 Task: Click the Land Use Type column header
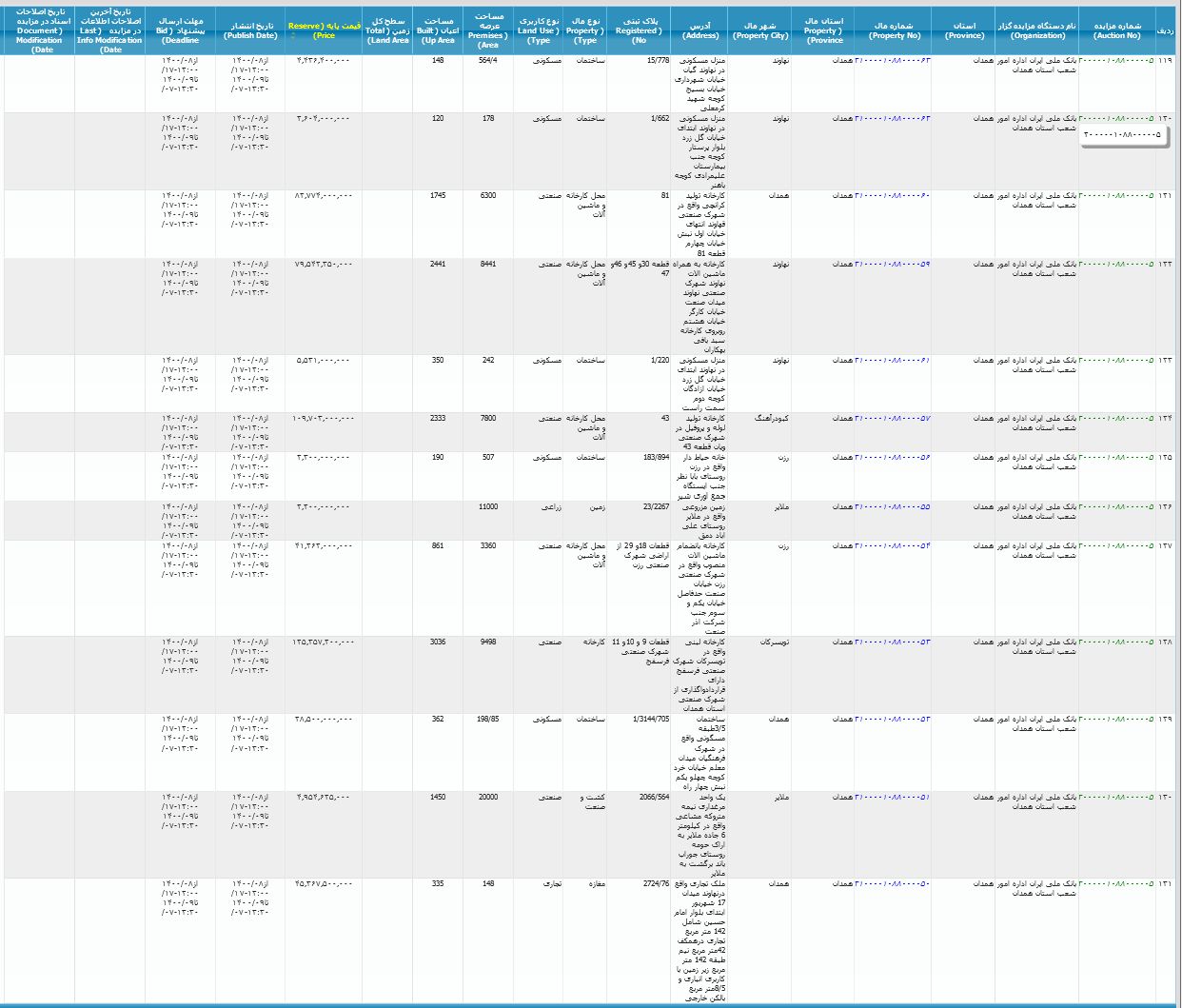click(x=539, y=30)
